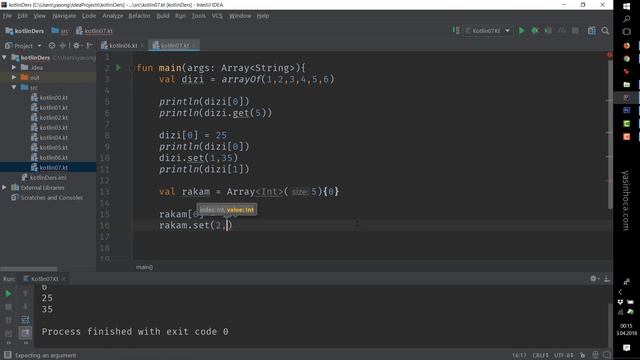
Task: Click the 16:17 cursor position in status bar
Action: 519,355
